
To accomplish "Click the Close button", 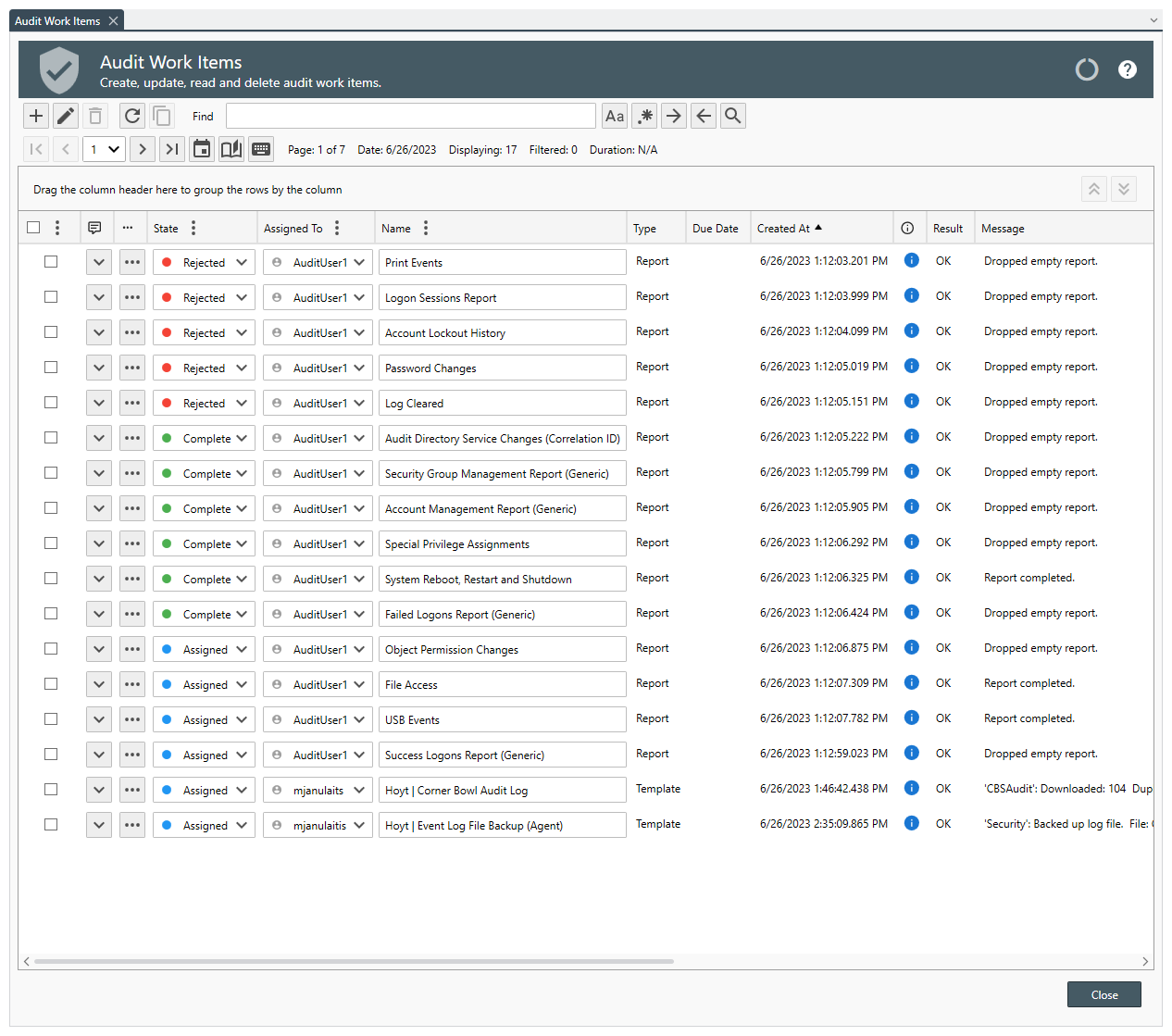I will point(1103,995).
